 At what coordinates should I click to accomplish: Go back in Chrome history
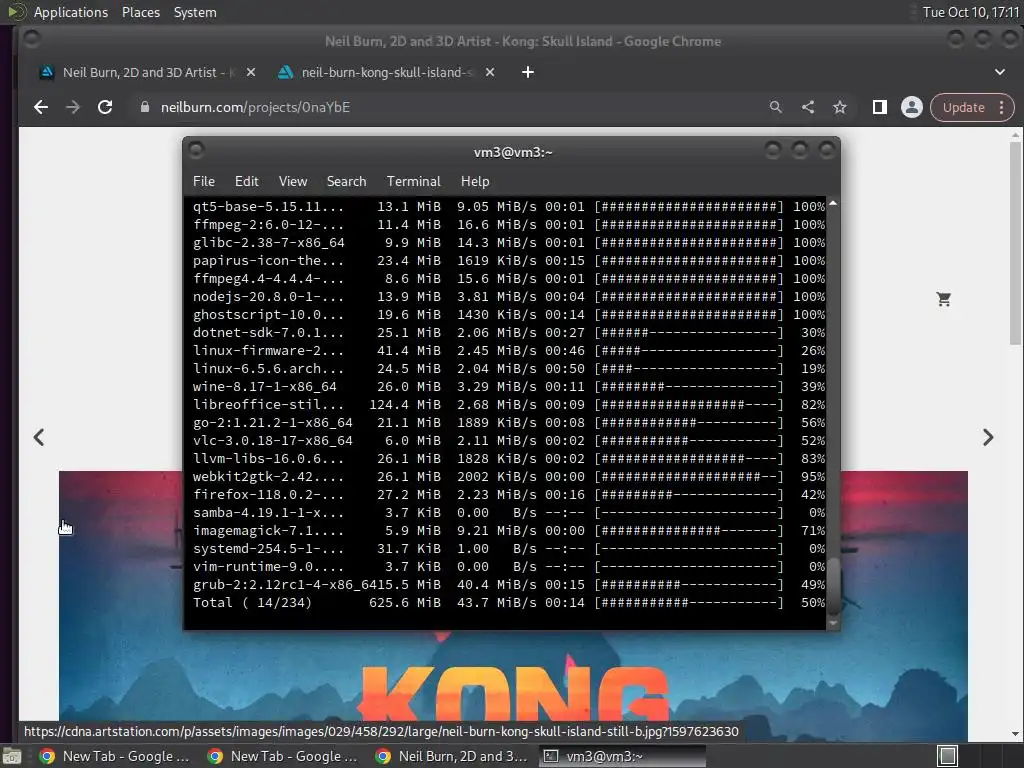[41, 107]
